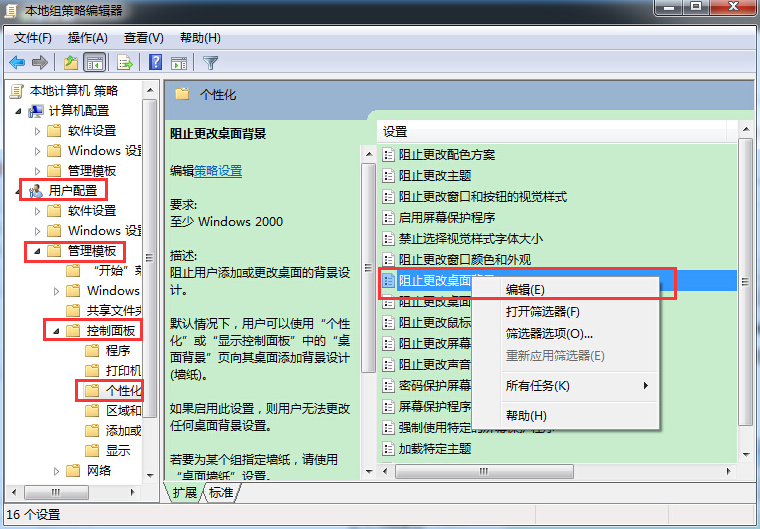This screenshot has height=529, width=760.
Task: Click the Back arrow toolbar icon
Action: tap(17, 62)
